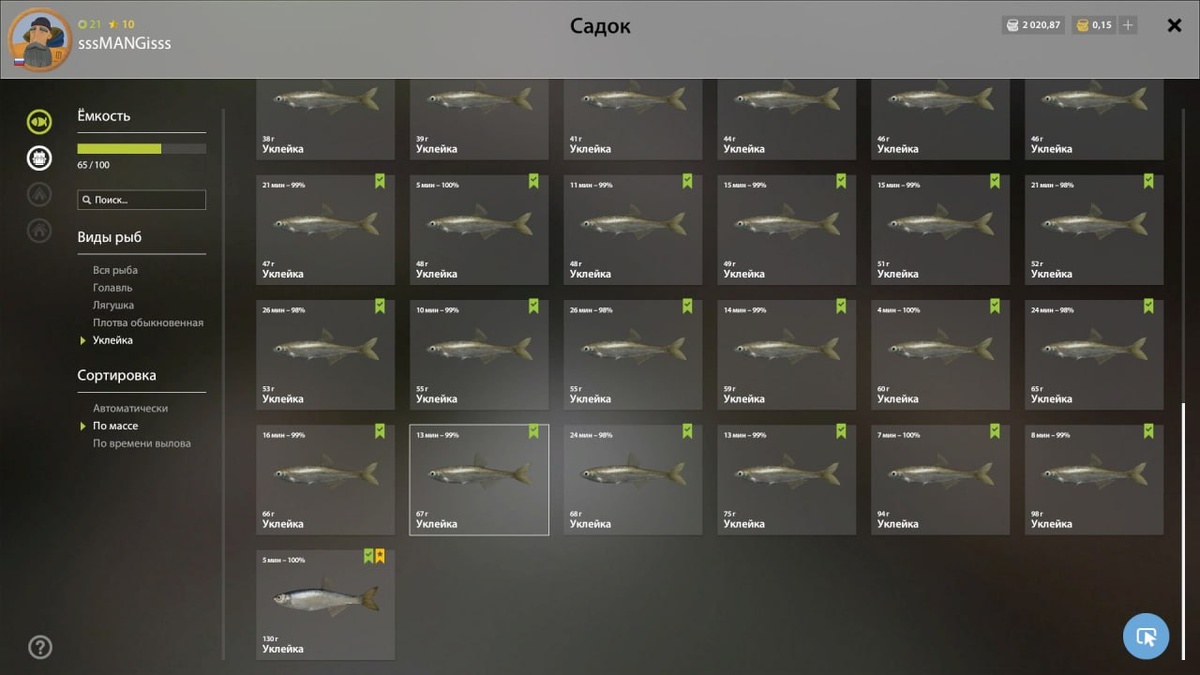Click the silver coins balance icon
The width and height of the screenshot is (1200, 675).
click(1012, 25)
